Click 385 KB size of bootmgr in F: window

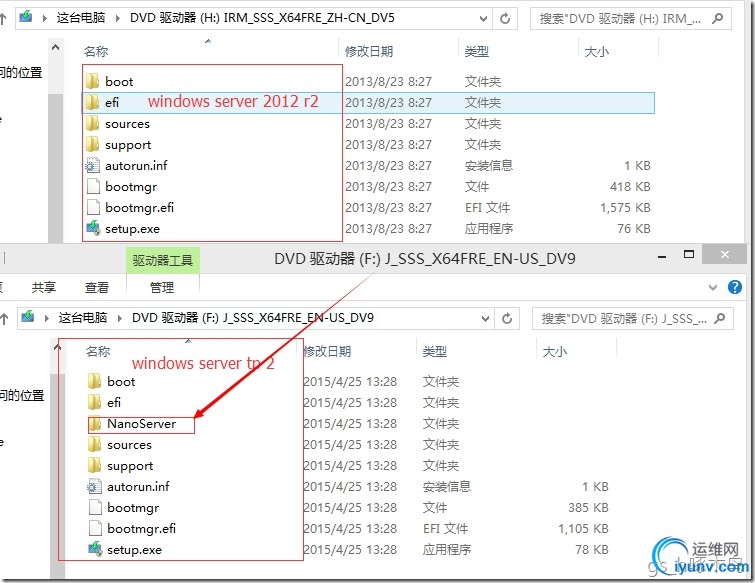click(x=588, y=507)
